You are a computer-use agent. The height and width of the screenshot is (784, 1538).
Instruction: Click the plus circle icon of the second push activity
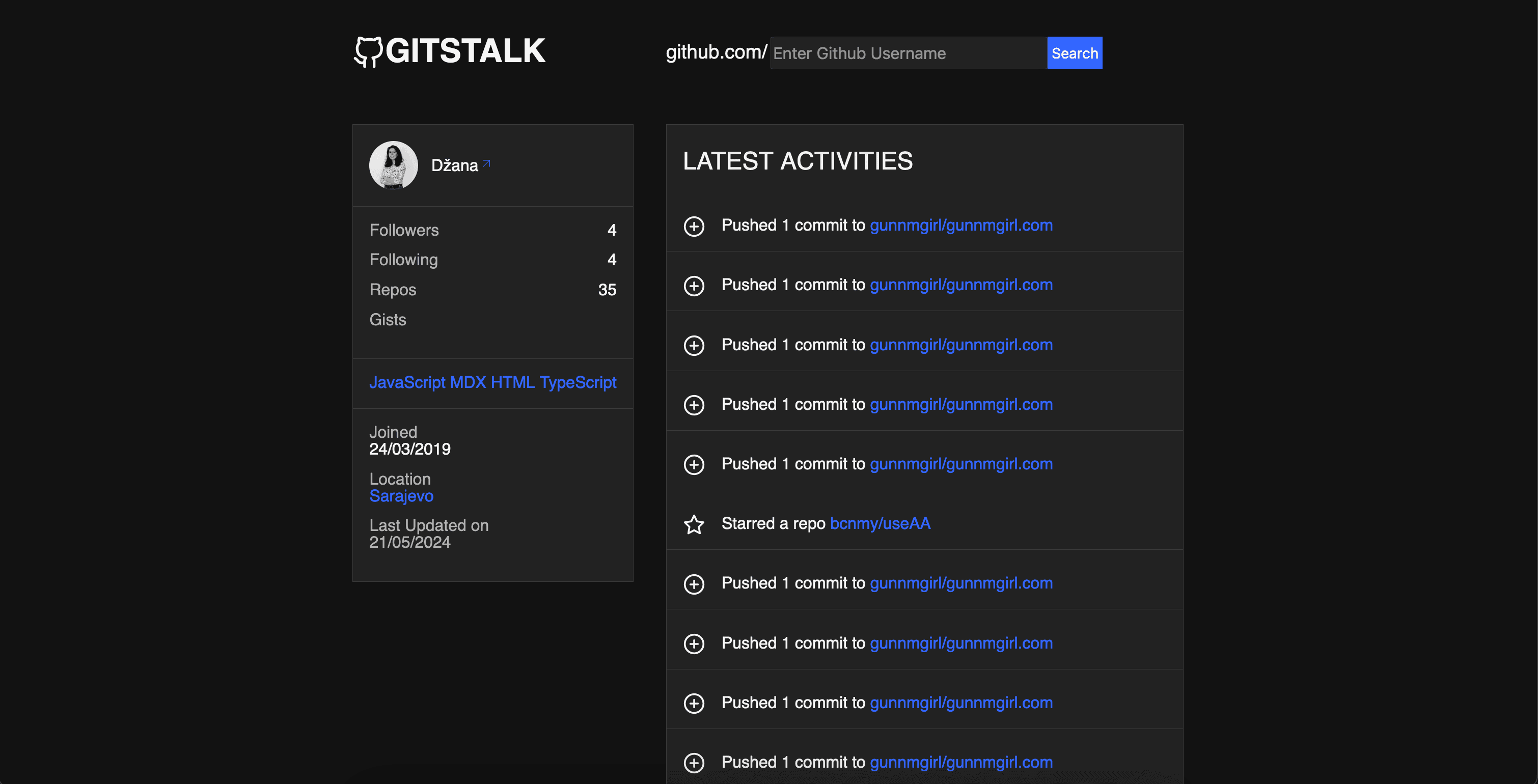[694, 286]
